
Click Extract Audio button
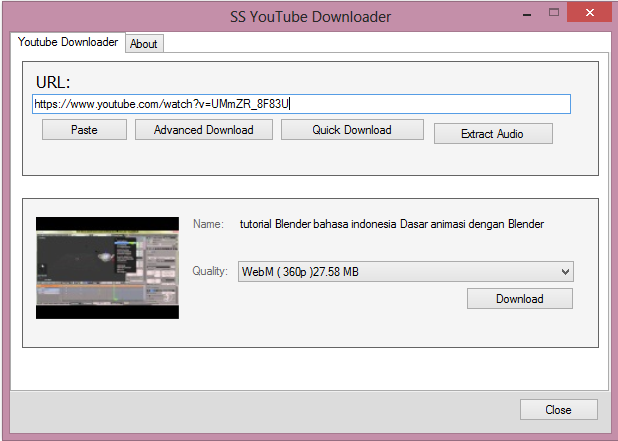coord(493,134)
